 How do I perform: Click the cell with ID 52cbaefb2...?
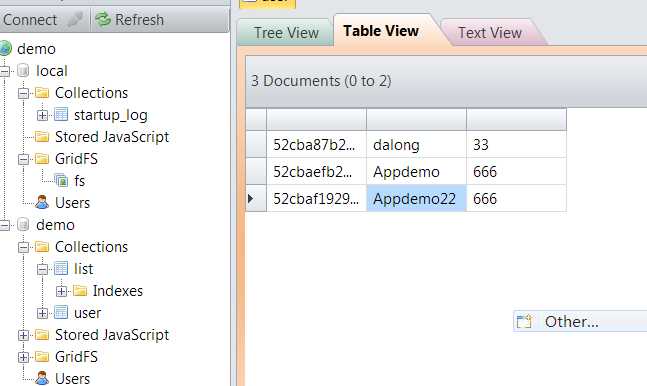(316, 171)
